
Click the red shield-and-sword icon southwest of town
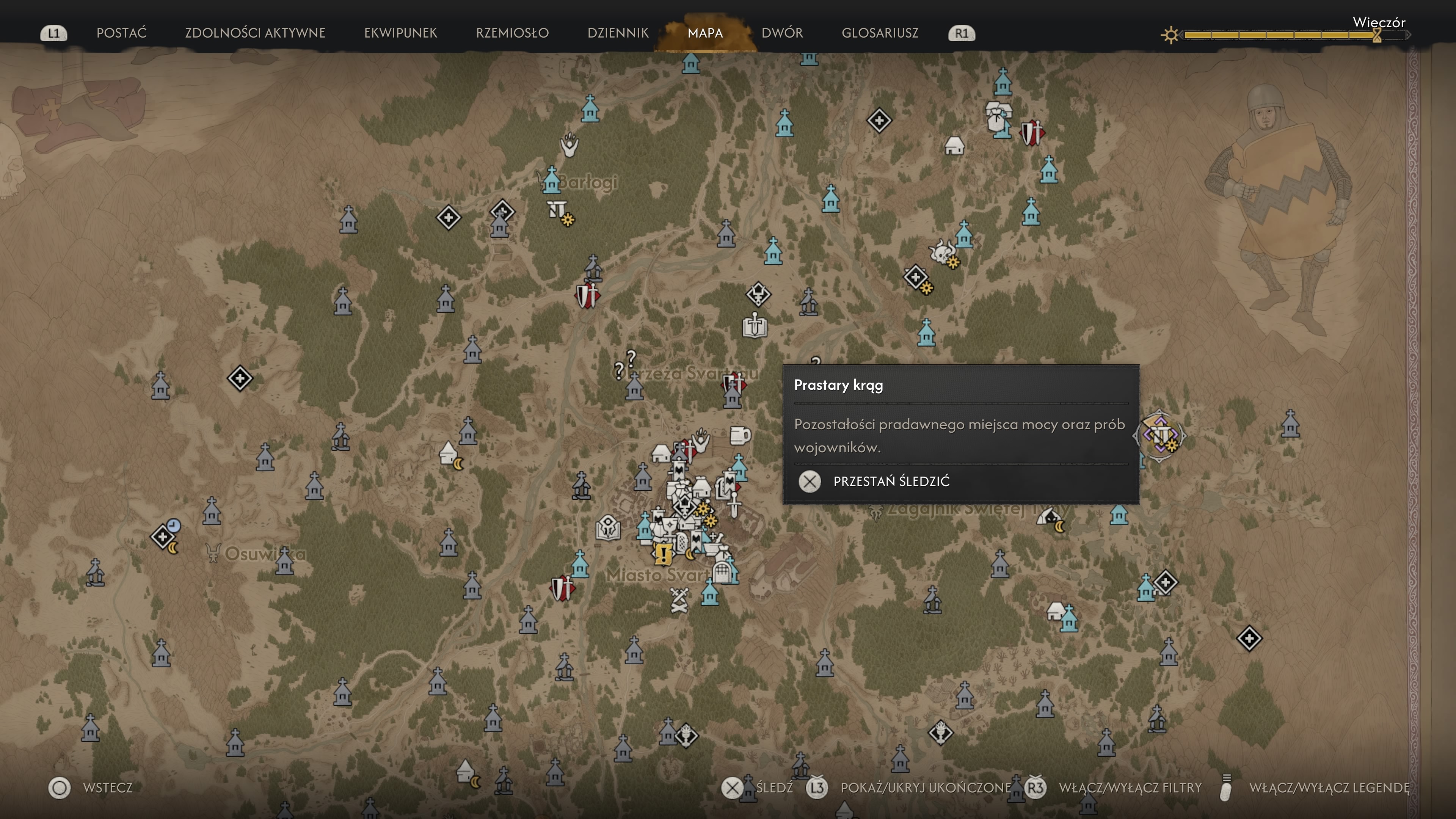tap(562, 588)
